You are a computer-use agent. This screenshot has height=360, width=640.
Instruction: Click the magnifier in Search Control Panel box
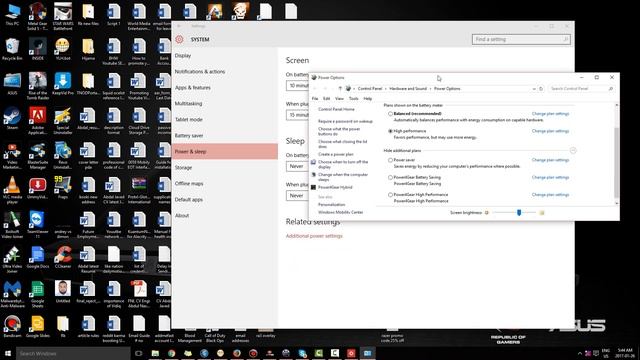pos(611,89)
